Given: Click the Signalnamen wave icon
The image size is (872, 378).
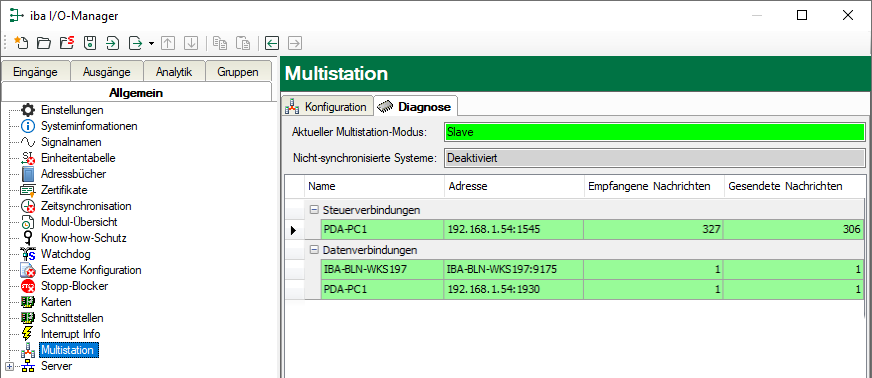Looking at the screenshot, I should point(28,142).
